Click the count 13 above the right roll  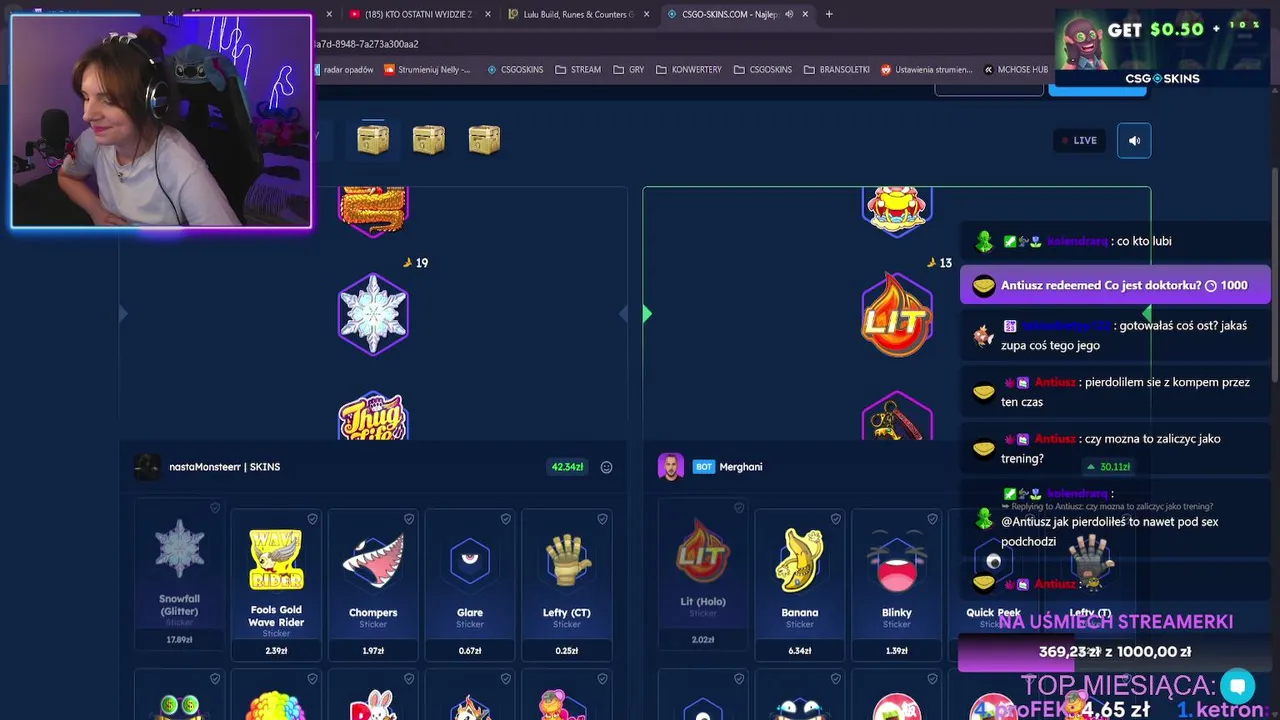tap(945, 263)
